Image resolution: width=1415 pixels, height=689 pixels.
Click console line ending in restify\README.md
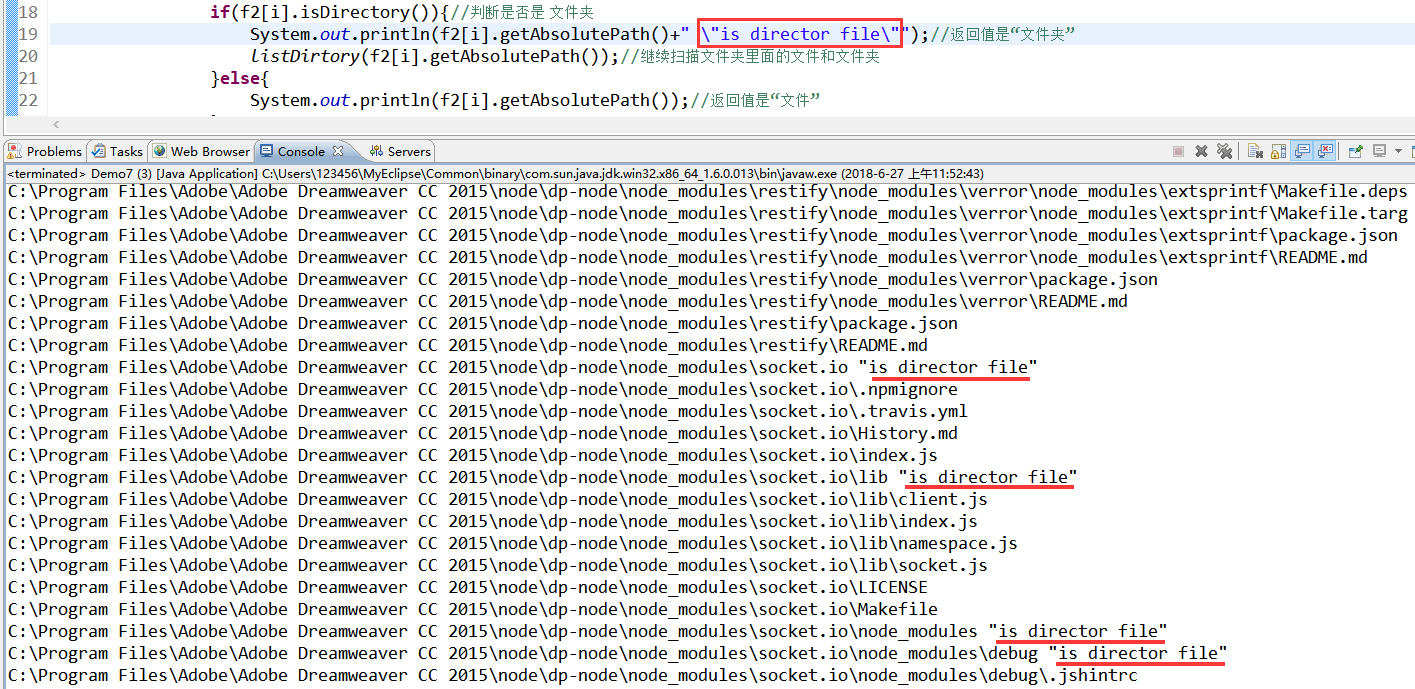(x=467, y=345)
